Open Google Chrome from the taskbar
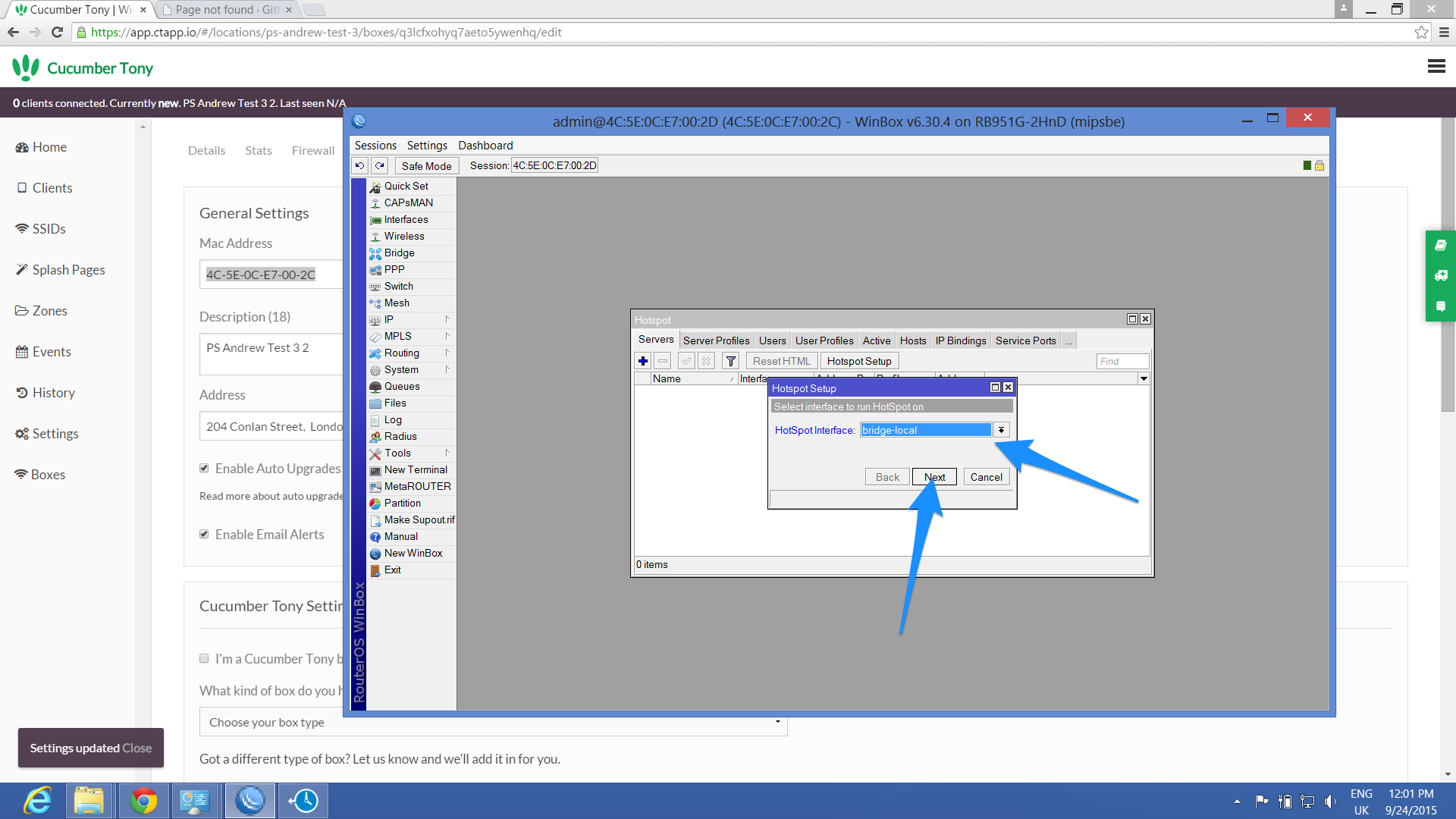Screen dimensions: 1456x819 tap(143, 801)
